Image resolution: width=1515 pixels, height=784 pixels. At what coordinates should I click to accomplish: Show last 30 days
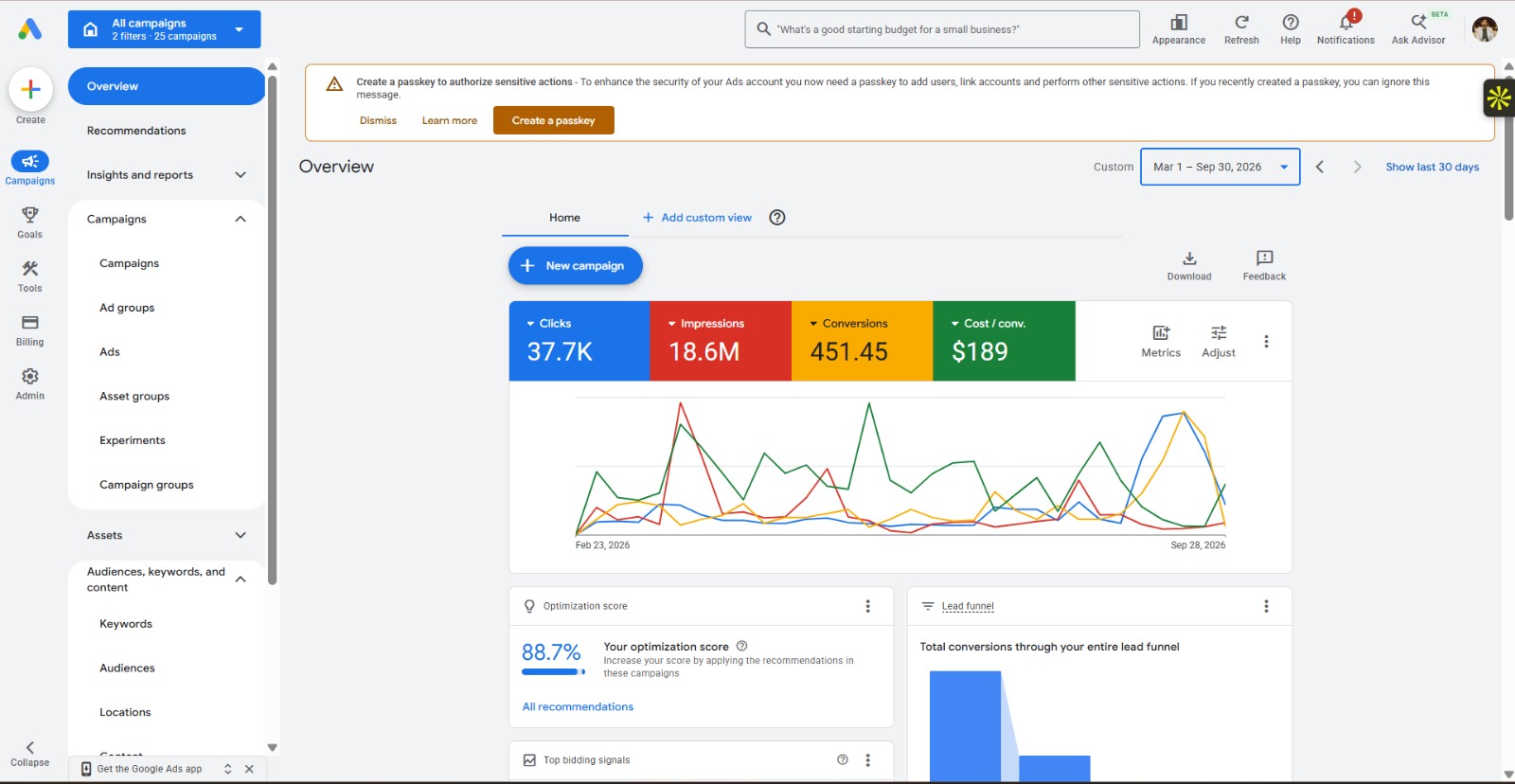1432,167
